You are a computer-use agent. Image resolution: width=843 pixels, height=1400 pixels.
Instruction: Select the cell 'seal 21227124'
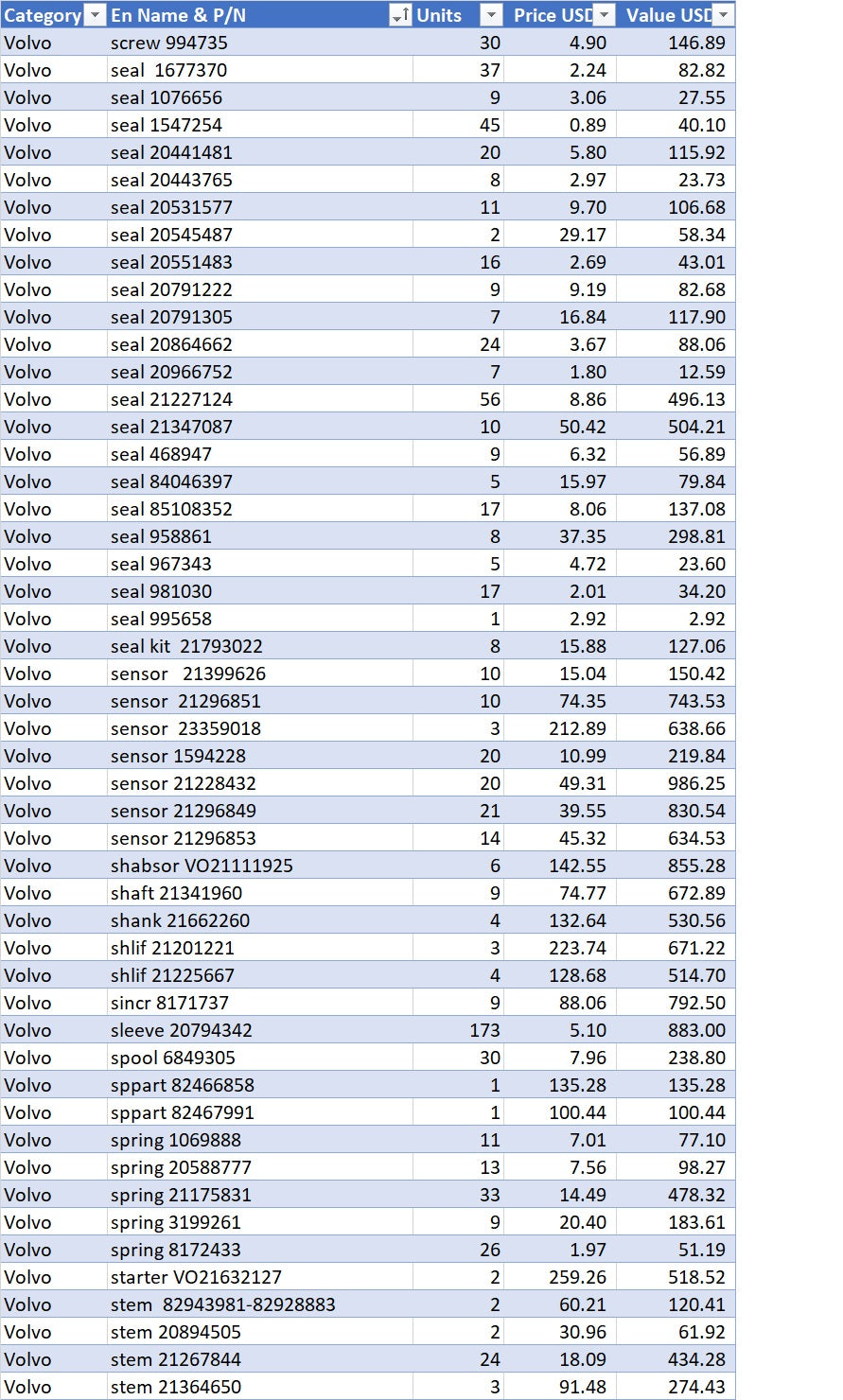[x=259, y=399]
